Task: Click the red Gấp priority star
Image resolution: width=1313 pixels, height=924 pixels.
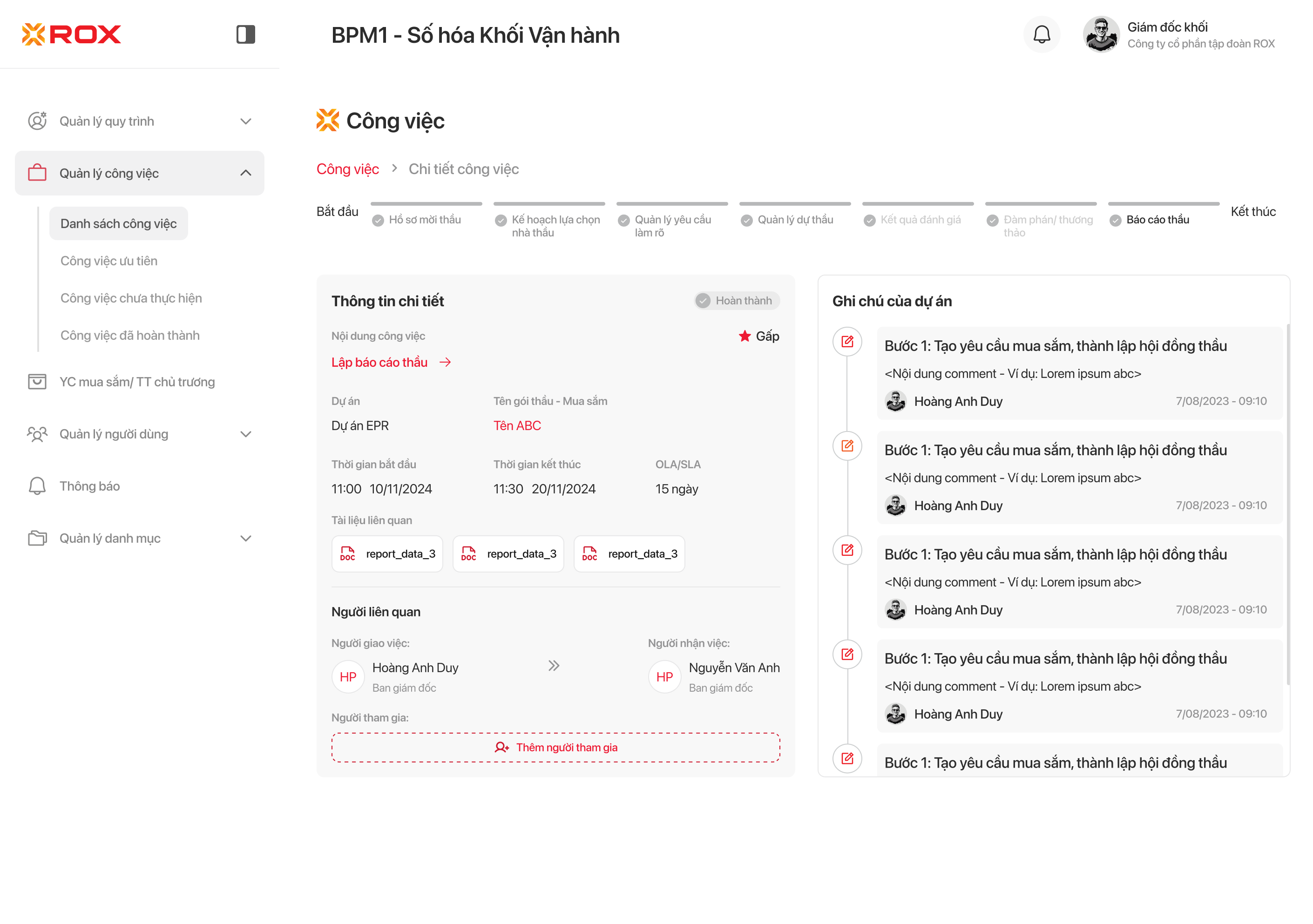Action: 744,336
